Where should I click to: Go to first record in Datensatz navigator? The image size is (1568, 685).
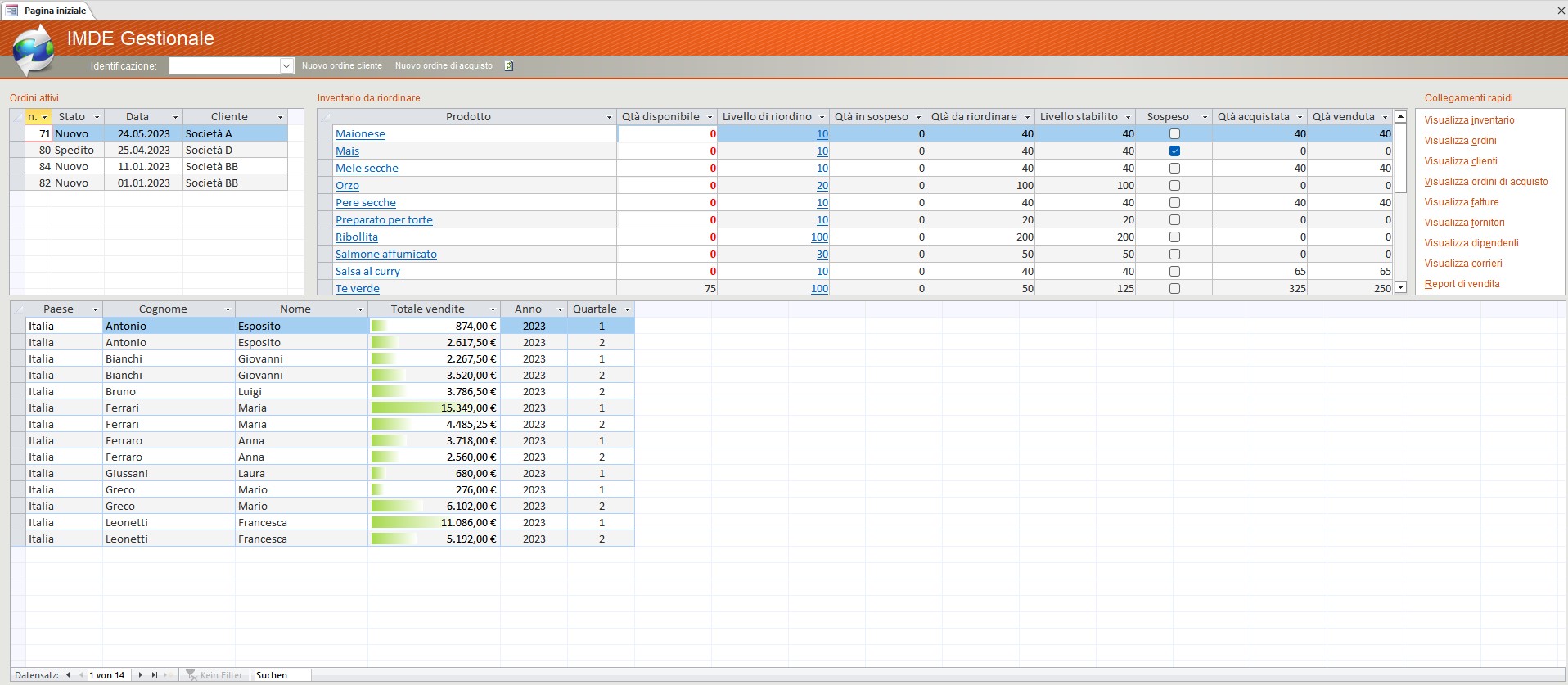[67, 675]
